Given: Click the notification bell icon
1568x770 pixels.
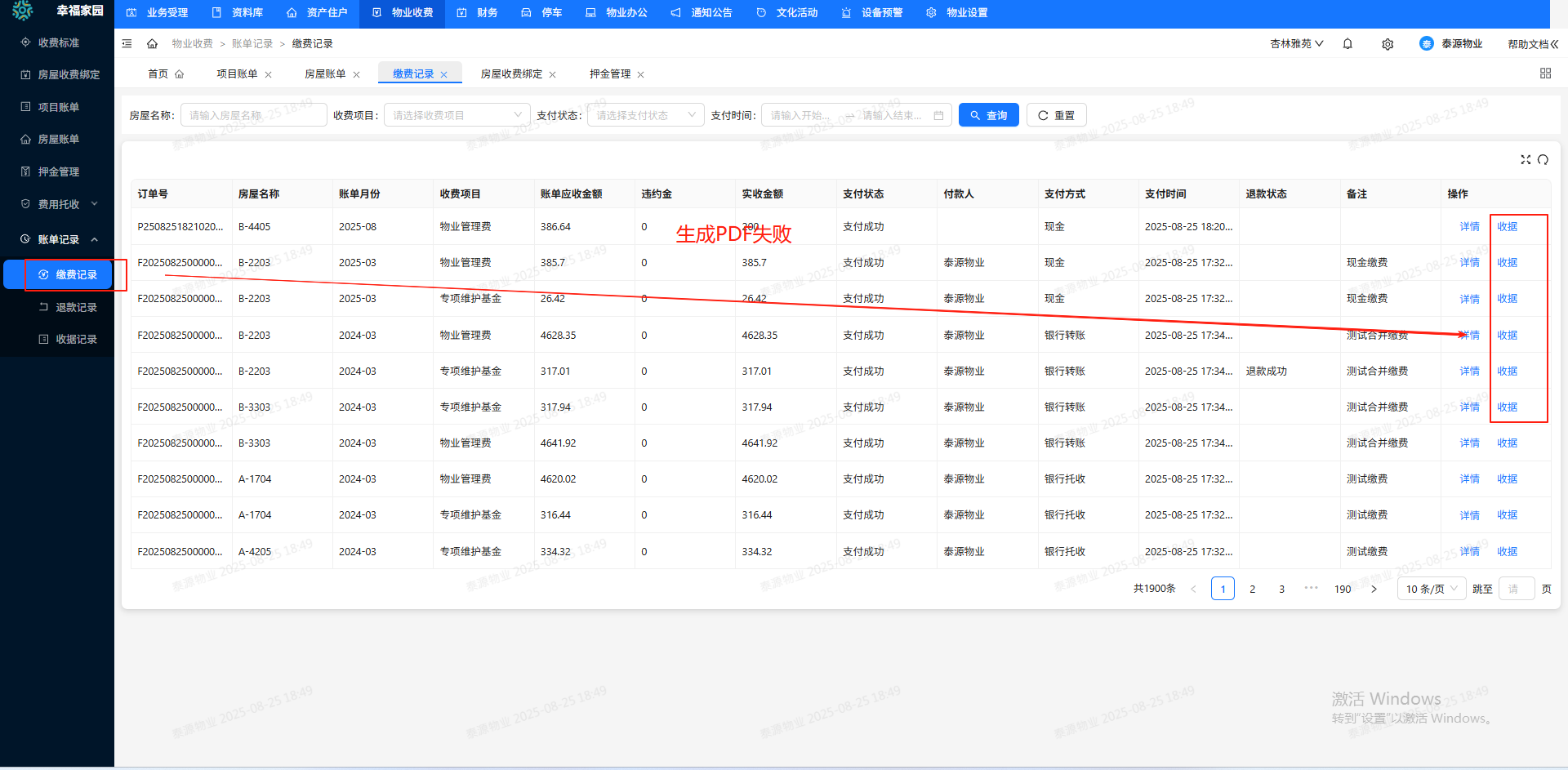Looking at the screenshot, I should point(1347,44).
